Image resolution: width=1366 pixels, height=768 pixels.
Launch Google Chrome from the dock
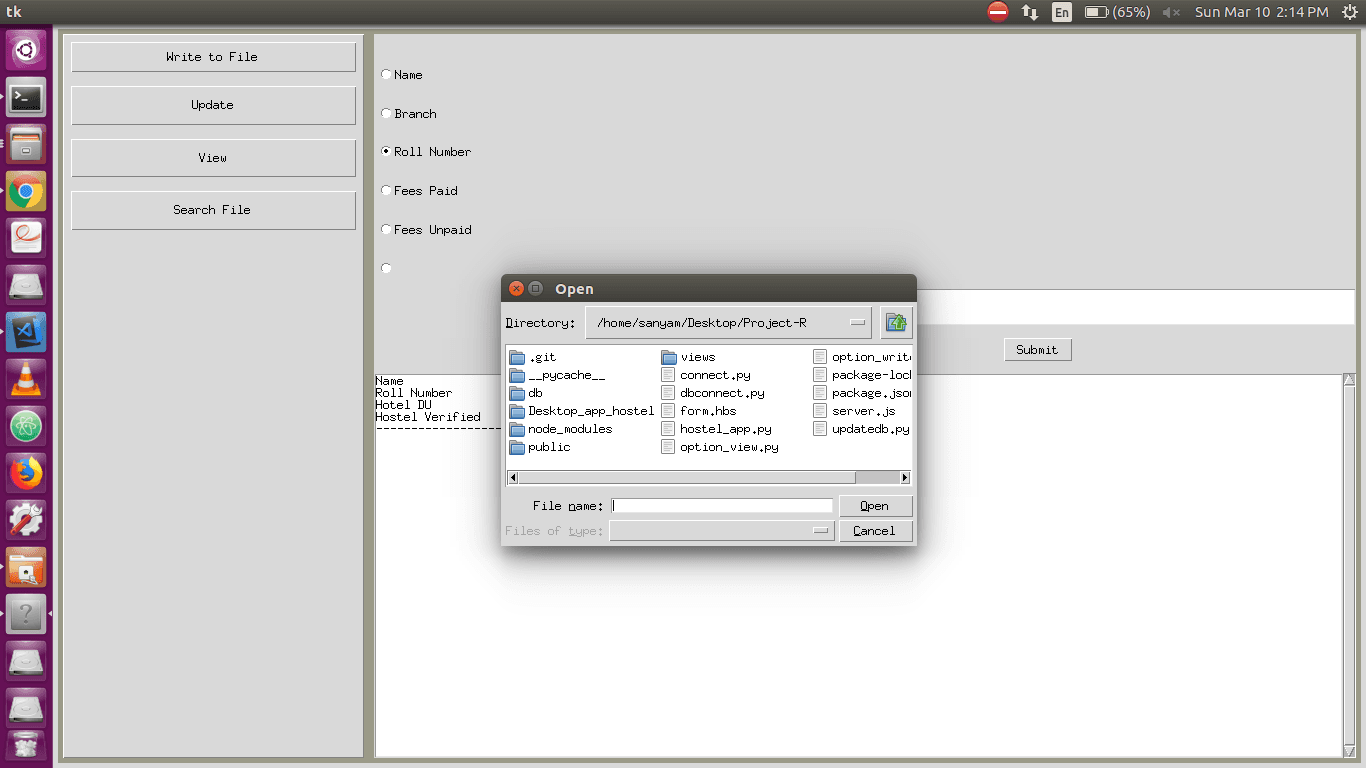click(x=26, y=192)
